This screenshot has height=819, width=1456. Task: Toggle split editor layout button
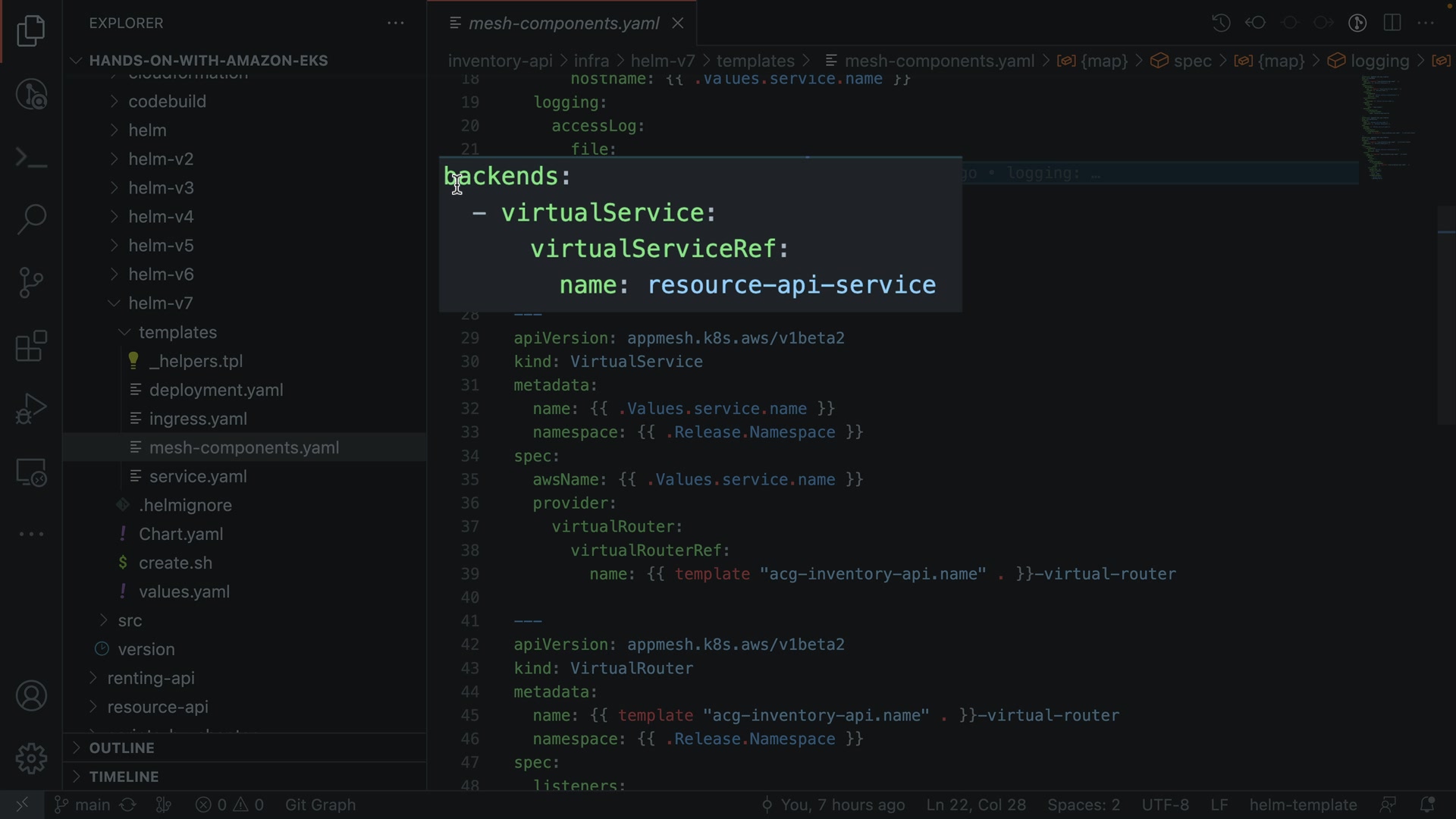tap(1392, 23)
